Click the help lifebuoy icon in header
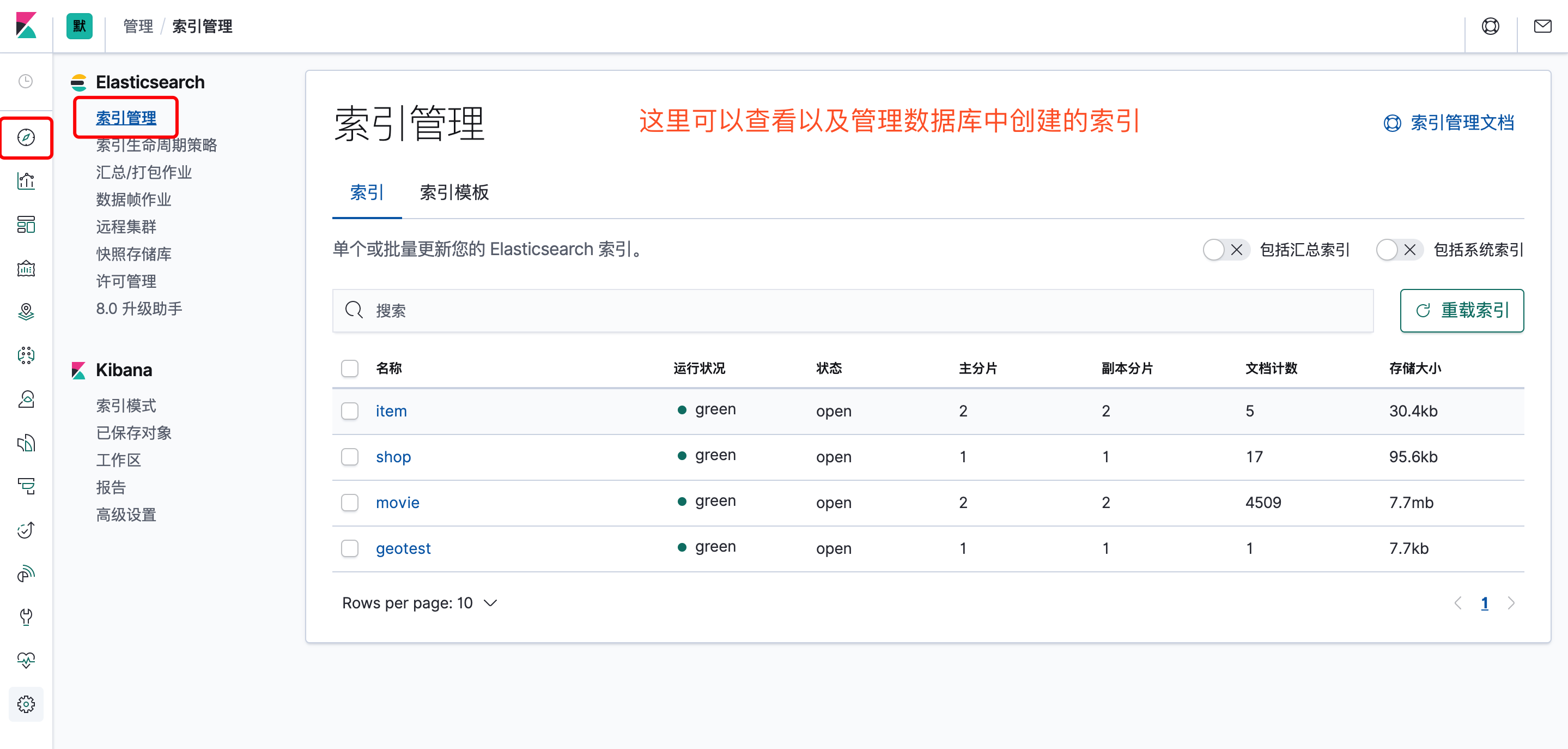Image resolution: width=1568 pixels, height=749 pixels. (1490, 26)
